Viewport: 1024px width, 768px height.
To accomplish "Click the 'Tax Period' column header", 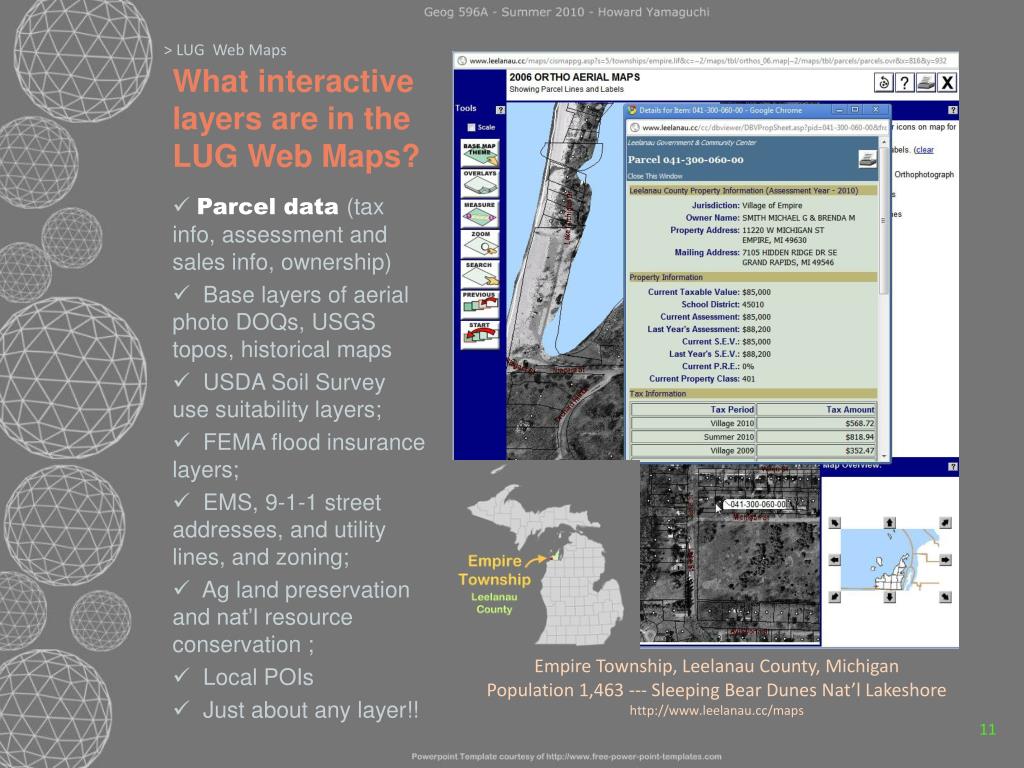I will point(694,409).
